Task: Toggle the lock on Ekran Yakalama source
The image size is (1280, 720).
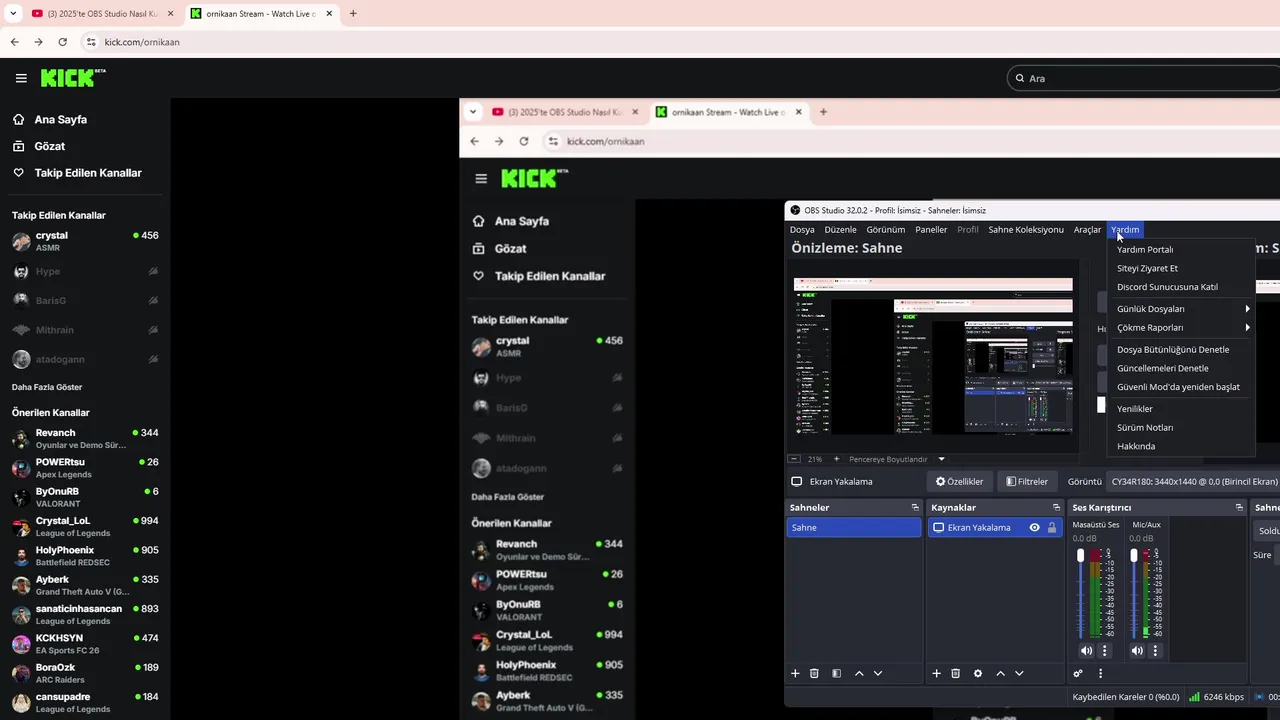Action: click(x=1052, y=527)
